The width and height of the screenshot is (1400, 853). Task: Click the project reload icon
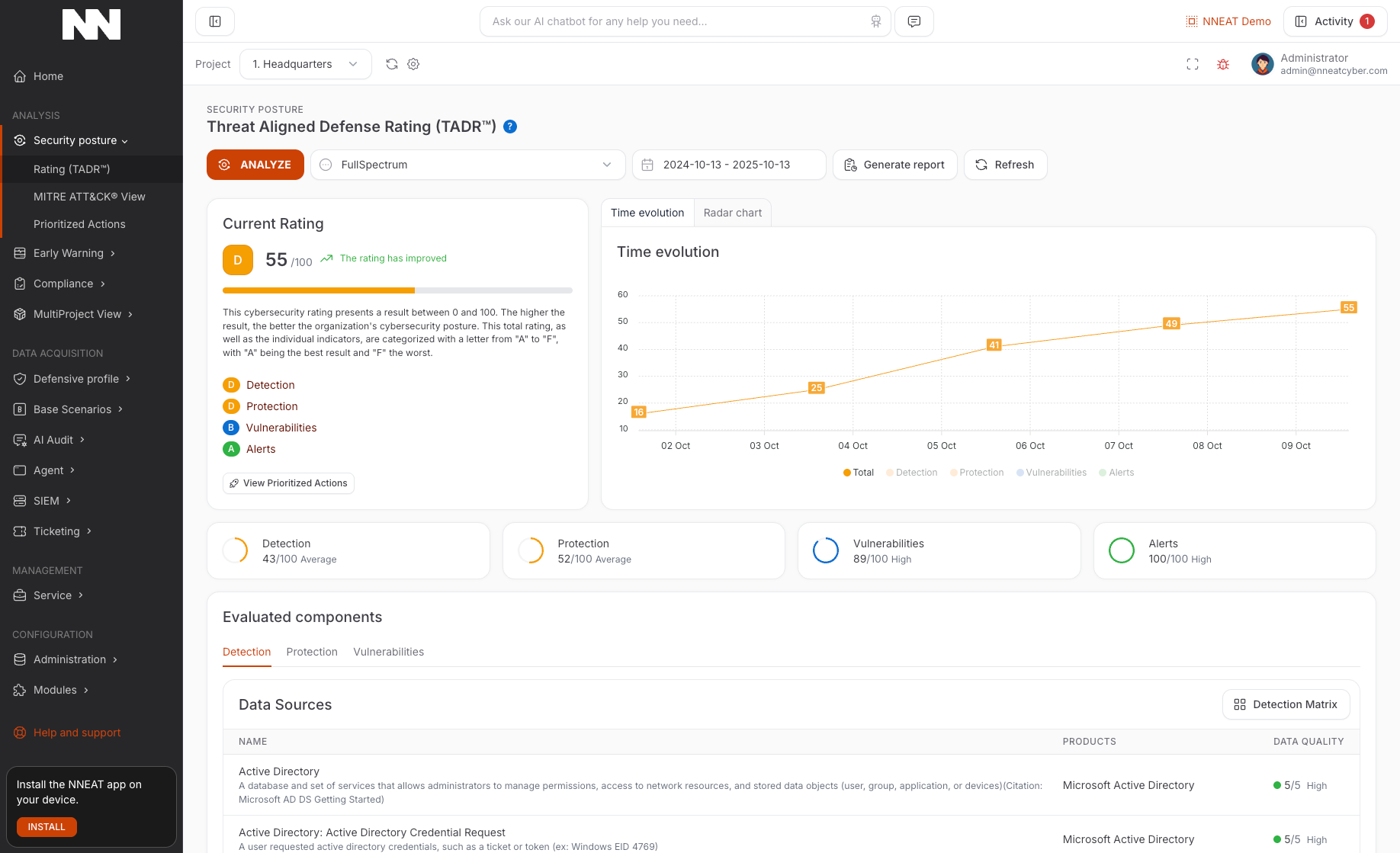pyautogui.click(x=392, y=64)
